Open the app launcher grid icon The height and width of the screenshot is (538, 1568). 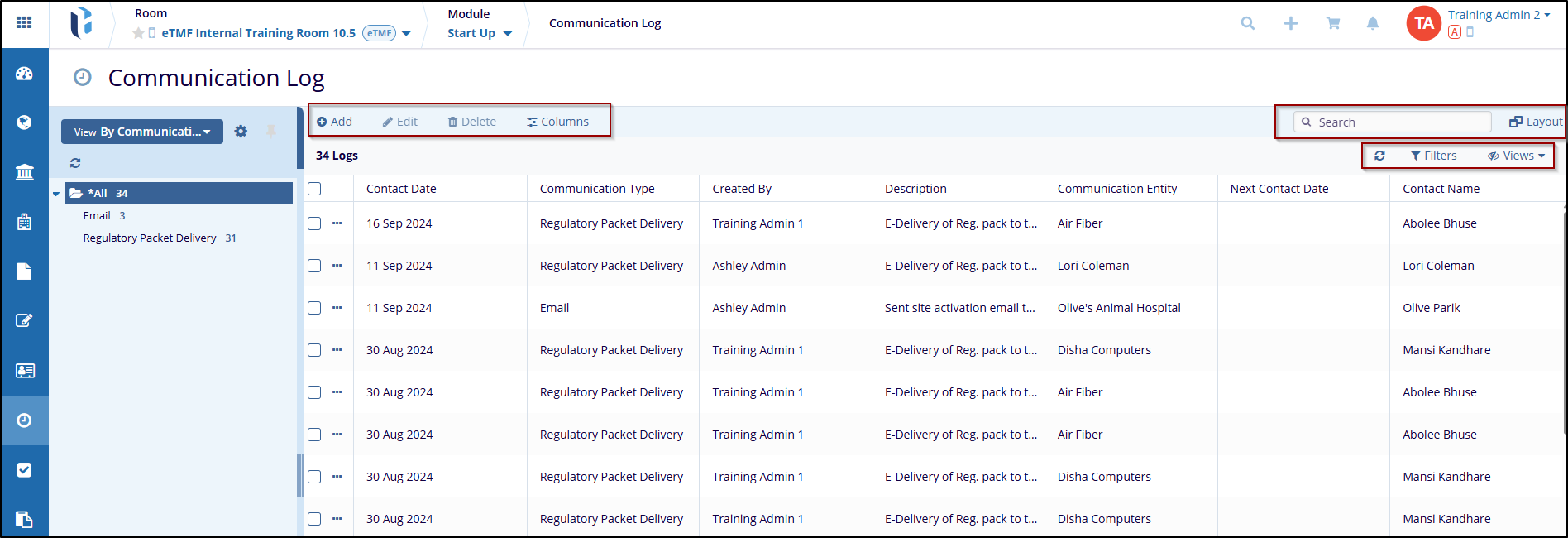tap(24, 22)
